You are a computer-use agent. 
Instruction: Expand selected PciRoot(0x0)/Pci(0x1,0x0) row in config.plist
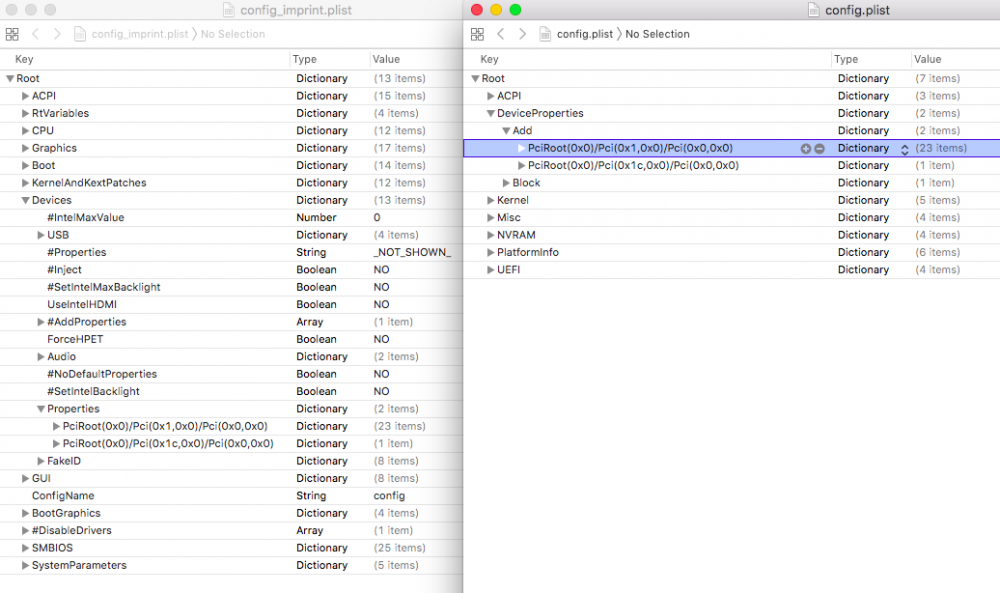(521, 148)
